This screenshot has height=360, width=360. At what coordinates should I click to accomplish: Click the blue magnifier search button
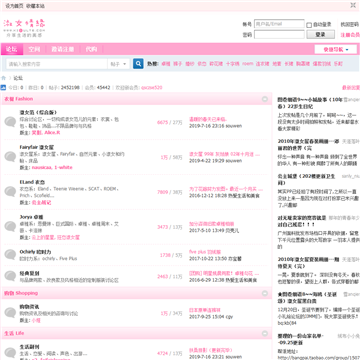coord(138,64)
